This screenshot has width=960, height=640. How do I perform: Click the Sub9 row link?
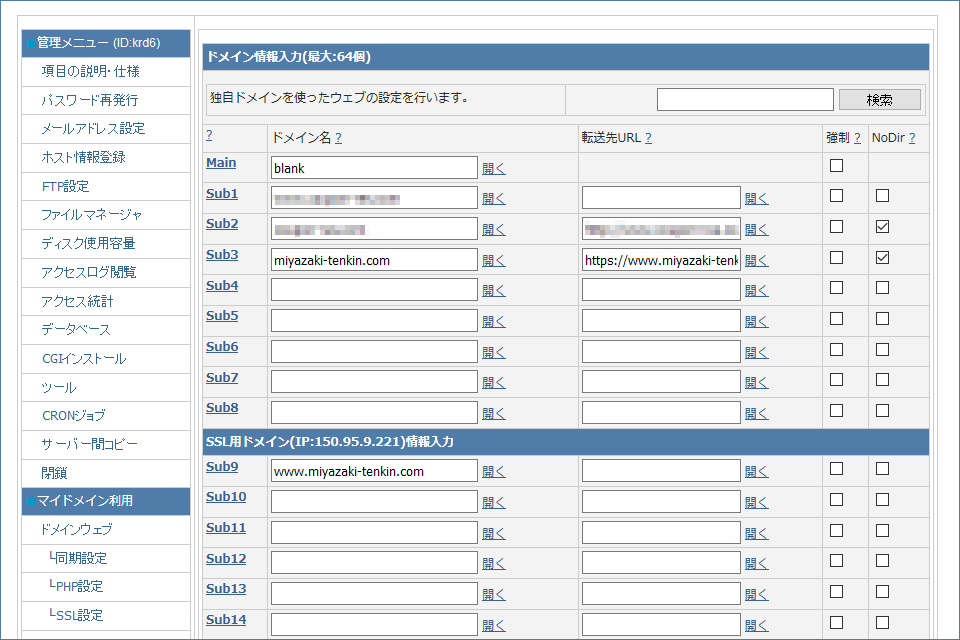click(222, 467)
